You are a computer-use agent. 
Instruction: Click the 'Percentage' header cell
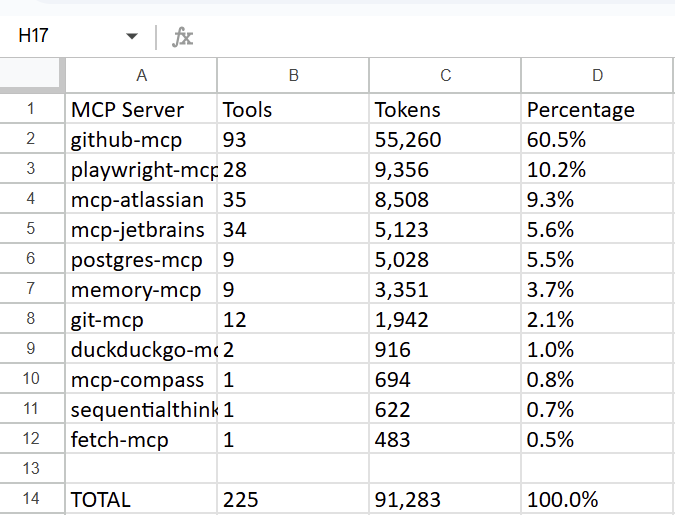click(597, 109)
